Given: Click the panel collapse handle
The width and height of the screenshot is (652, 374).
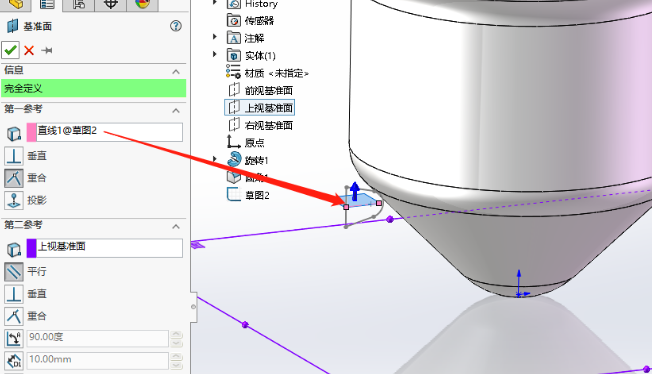Looking at the screenshot, I should coord(193,307).
